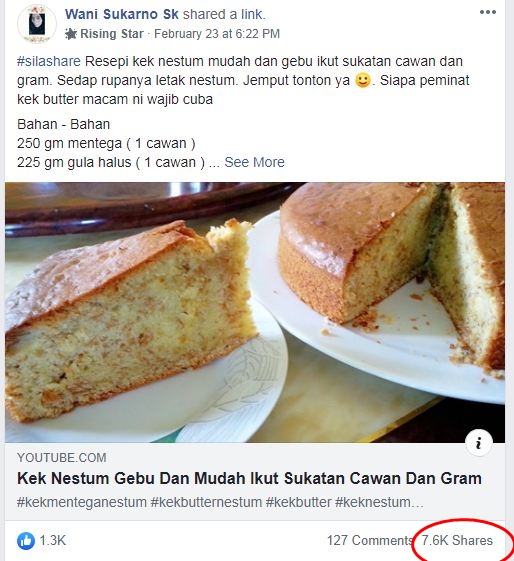Click the Rising Star badge icon
The height and width of the screenshot is (561, 514).
pos(71,34)
